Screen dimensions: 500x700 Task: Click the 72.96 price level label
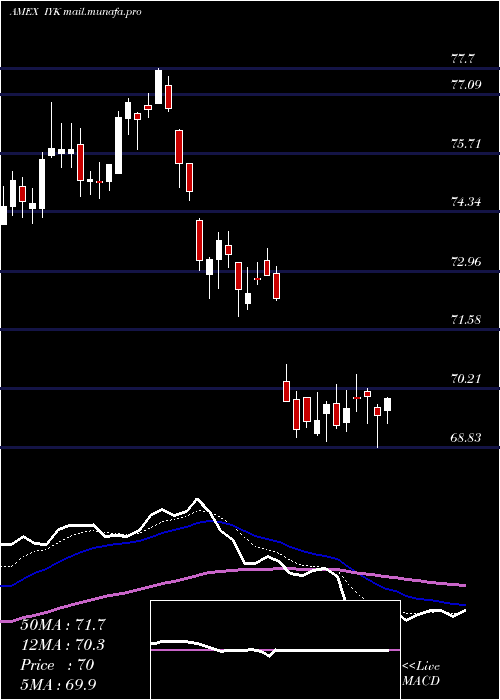click(x=467, y=262)
